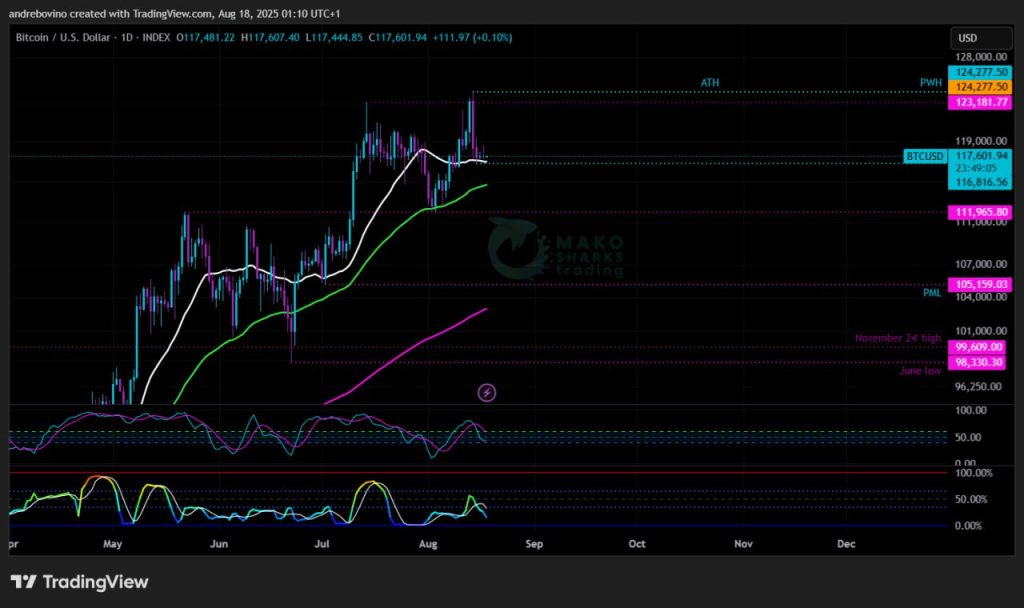Click the ATH line label
This screenshot has width=1024, height=608.
point(709,82)
